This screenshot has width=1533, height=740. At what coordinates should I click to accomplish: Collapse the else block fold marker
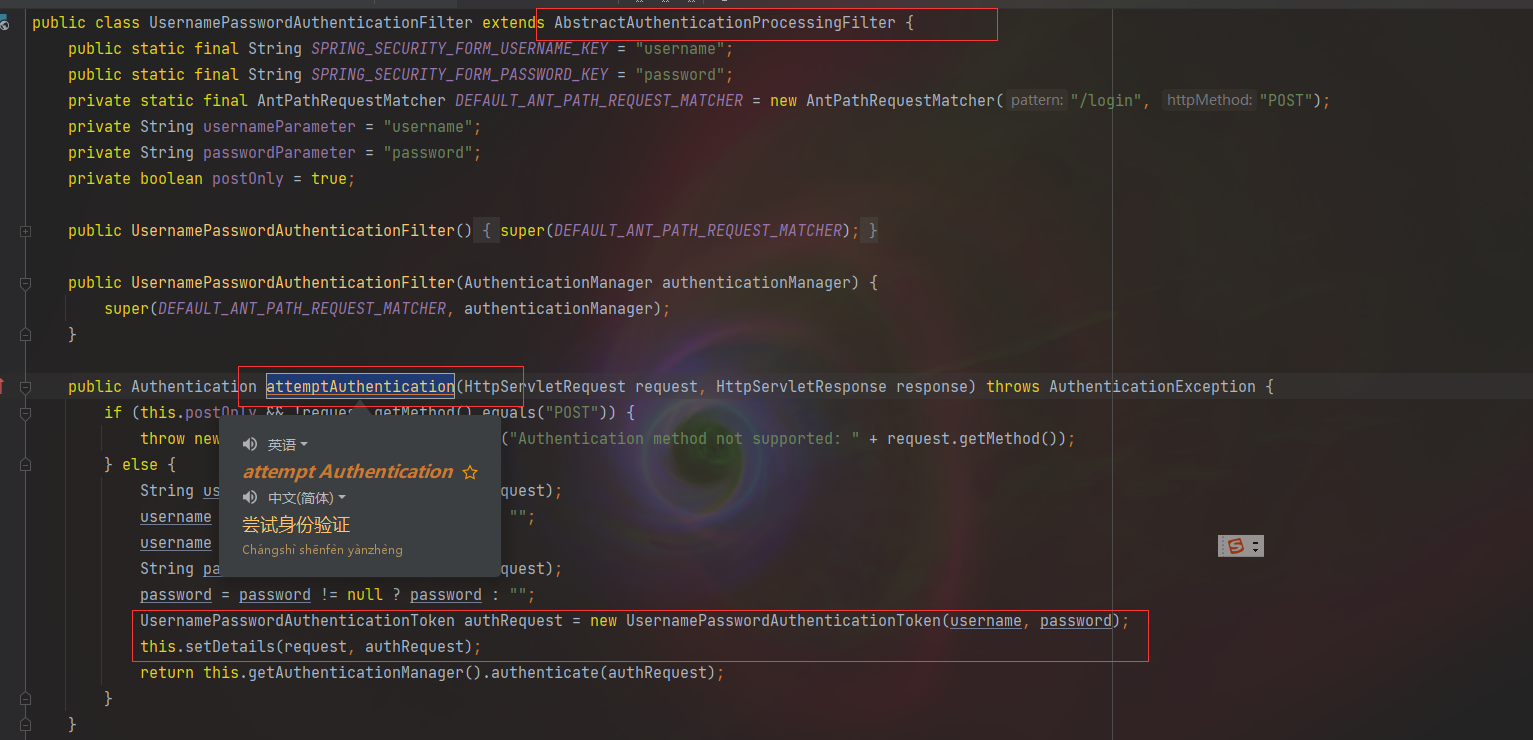pyautogui.click(x=25, y=465)
